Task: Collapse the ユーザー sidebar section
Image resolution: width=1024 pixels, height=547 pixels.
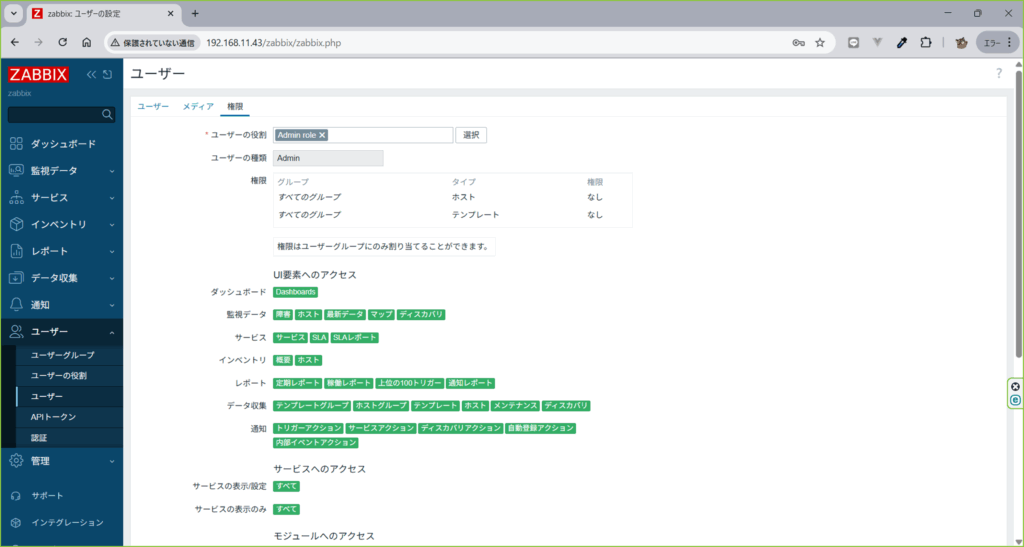Action: pyautogui.click(x=62, y=331)
